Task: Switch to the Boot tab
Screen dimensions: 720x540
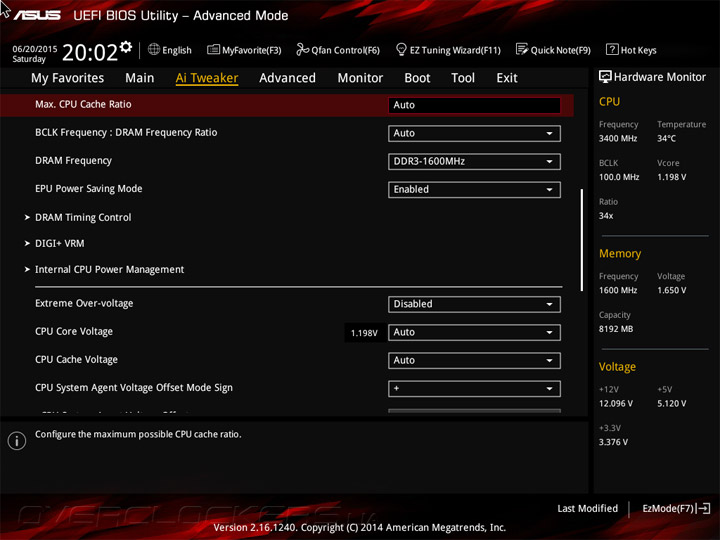Action: [x=417, y=78]
